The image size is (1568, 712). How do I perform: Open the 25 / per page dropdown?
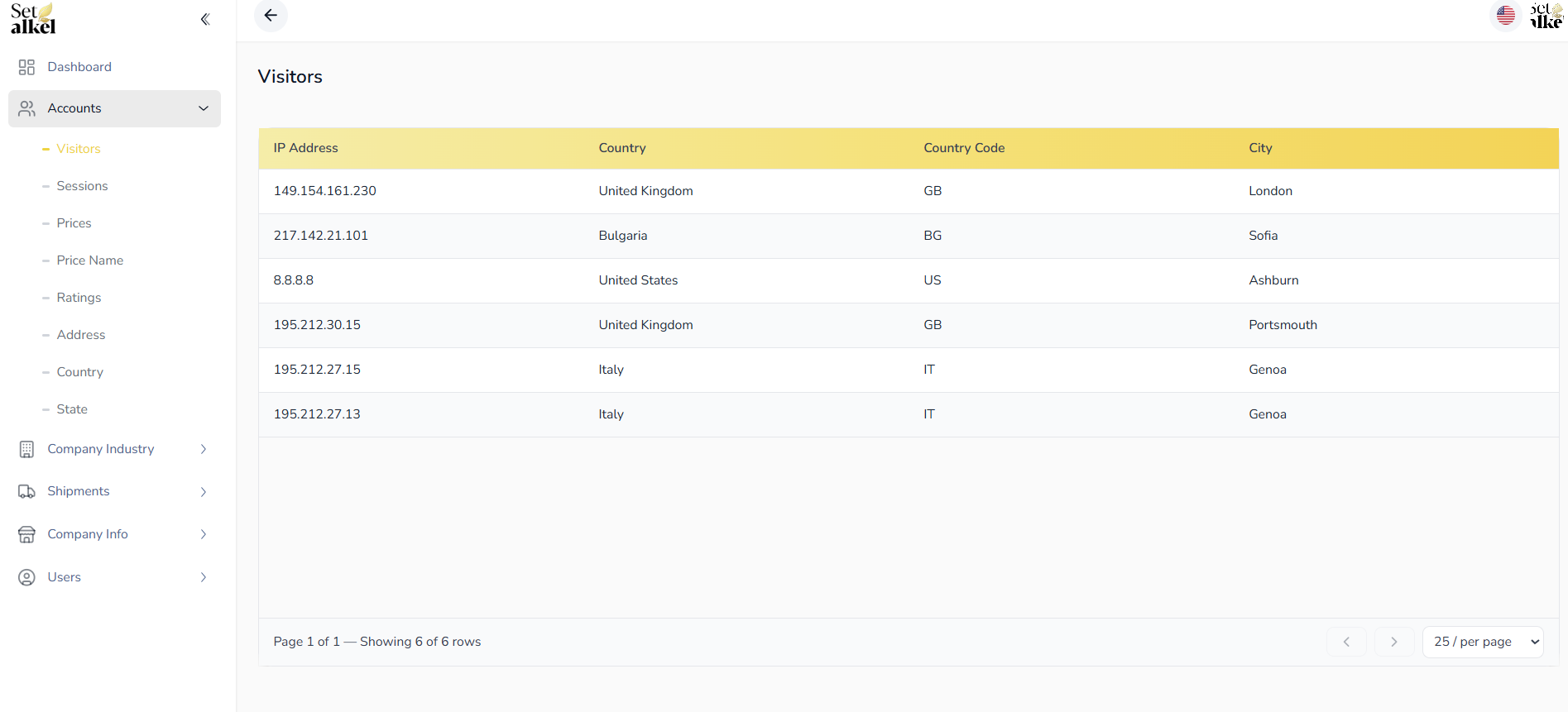[1483, 642]
